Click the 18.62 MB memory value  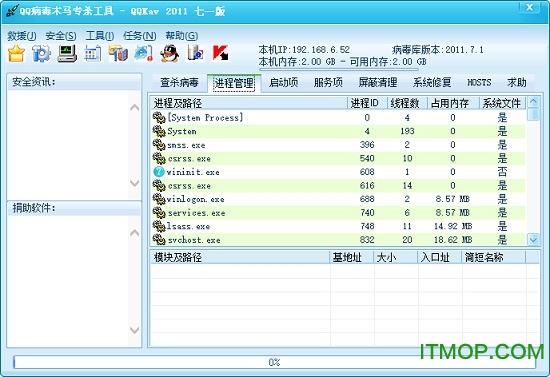tap(453, 240)
